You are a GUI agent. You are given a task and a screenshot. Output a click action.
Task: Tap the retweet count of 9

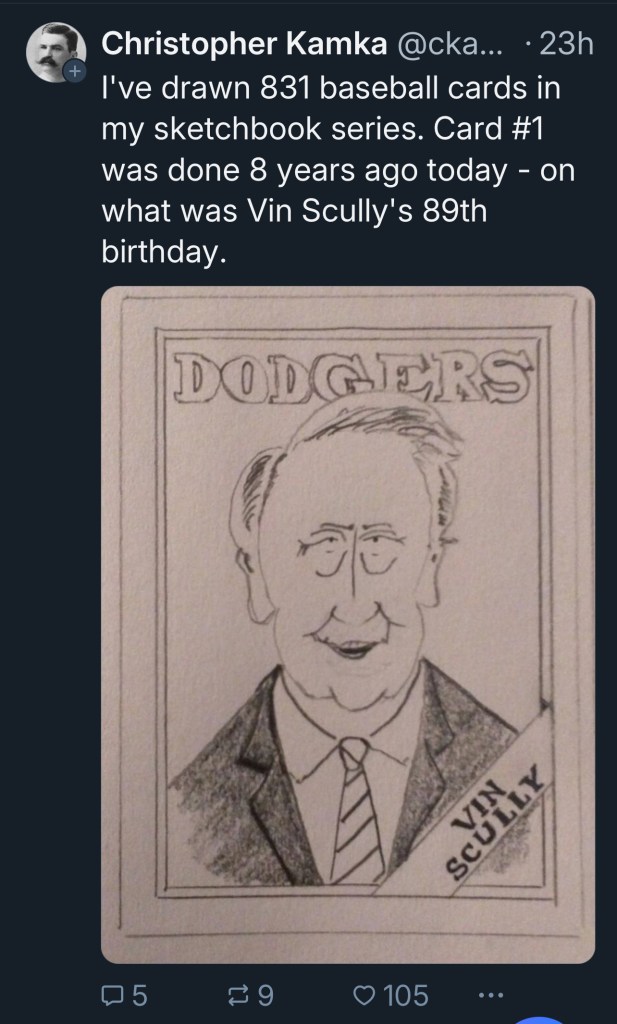[265, 995]
